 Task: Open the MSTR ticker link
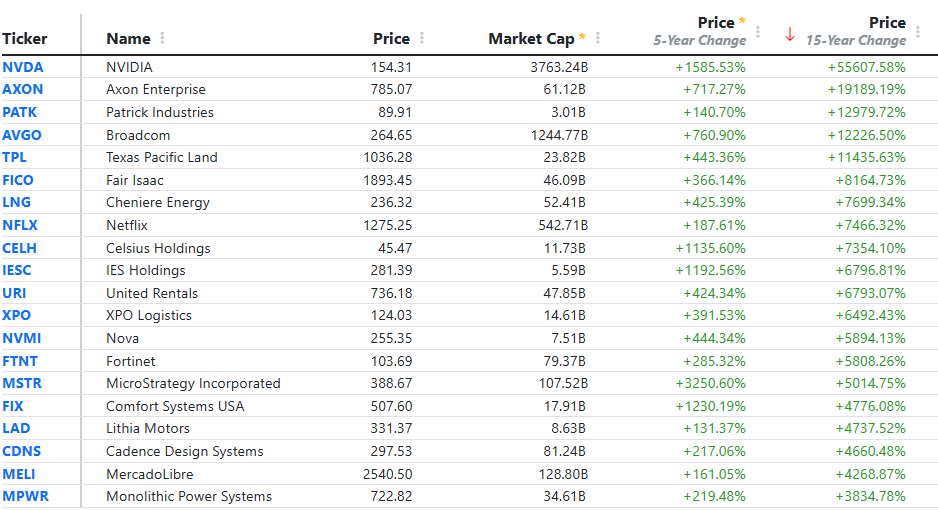[22, 383]
